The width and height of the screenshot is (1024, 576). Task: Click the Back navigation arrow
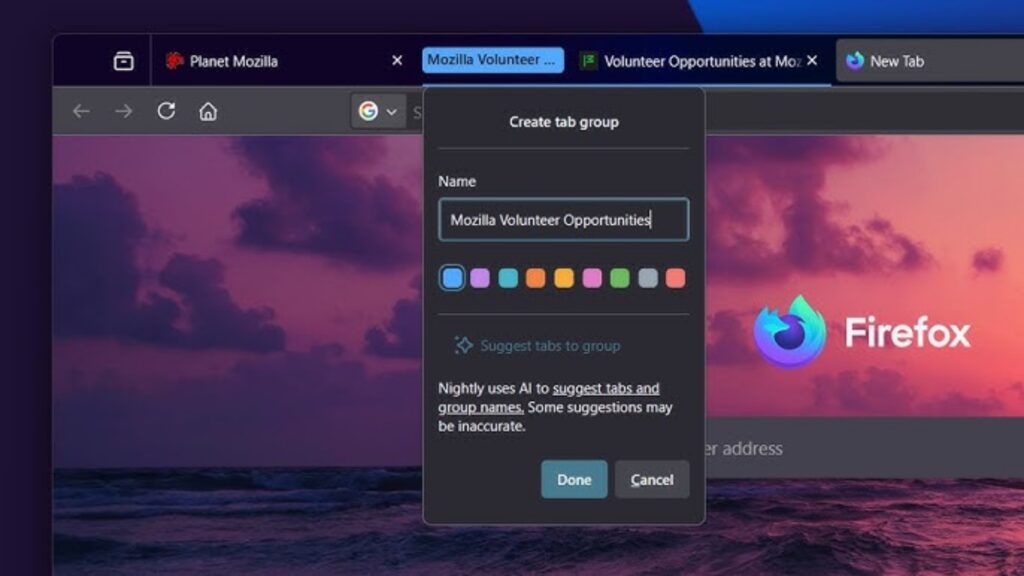81,111
